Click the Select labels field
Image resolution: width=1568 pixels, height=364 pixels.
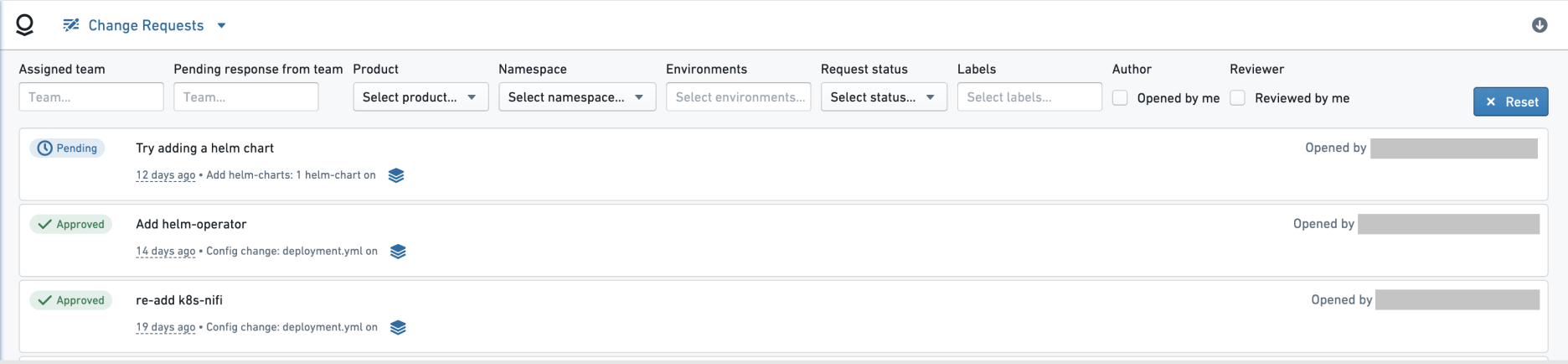click(1029, 96)
